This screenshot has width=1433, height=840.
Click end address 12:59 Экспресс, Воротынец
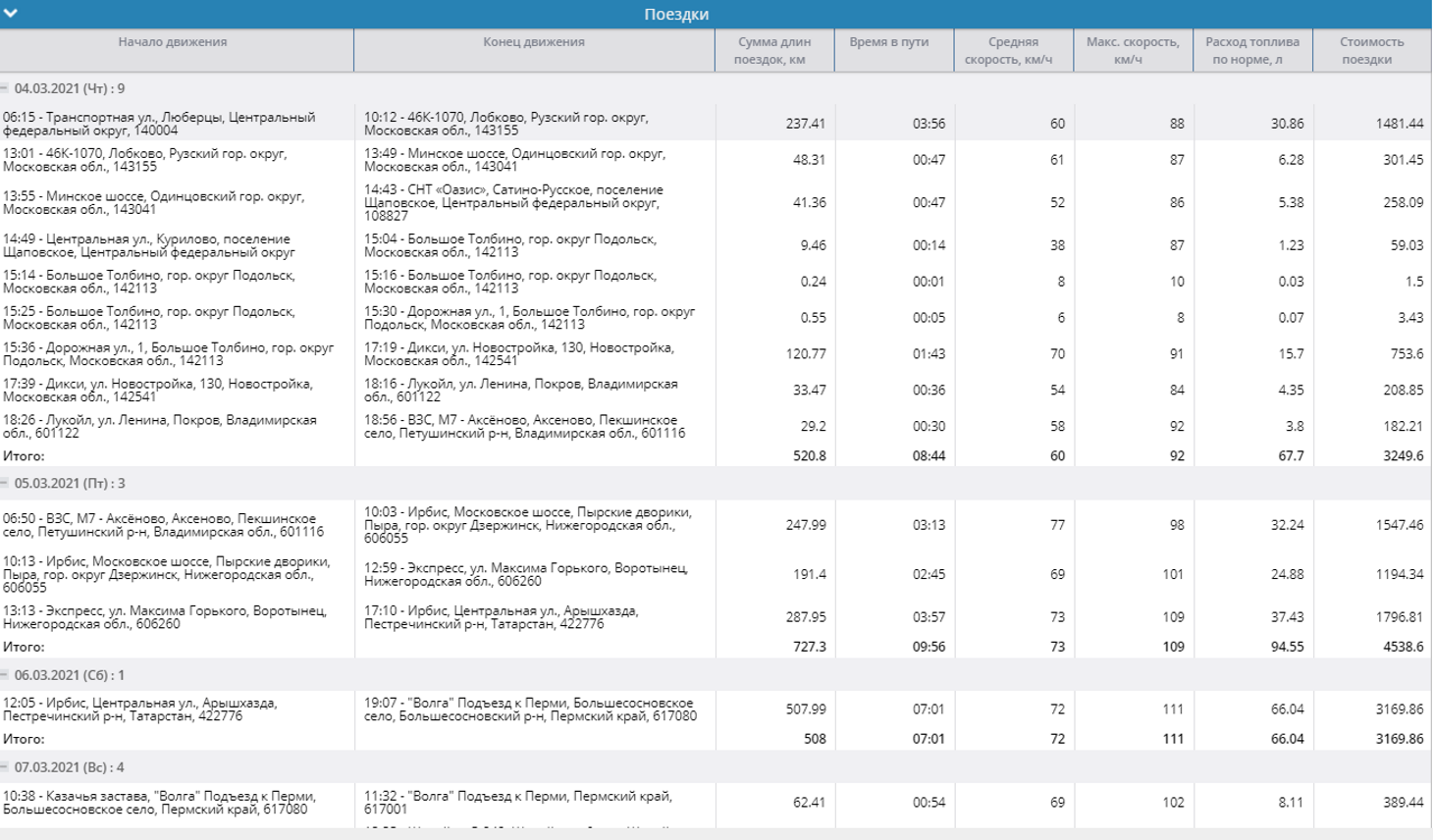[x=526, y=574]
